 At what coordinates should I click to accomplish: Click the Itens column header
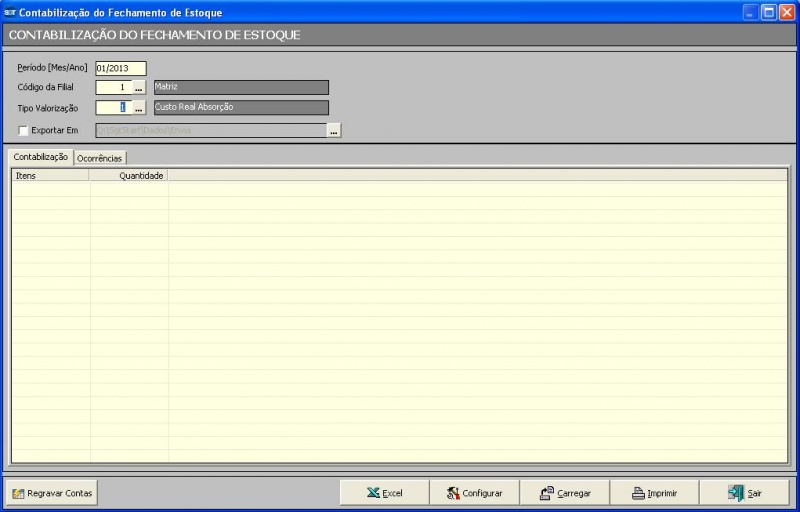(x=50, y=175)
